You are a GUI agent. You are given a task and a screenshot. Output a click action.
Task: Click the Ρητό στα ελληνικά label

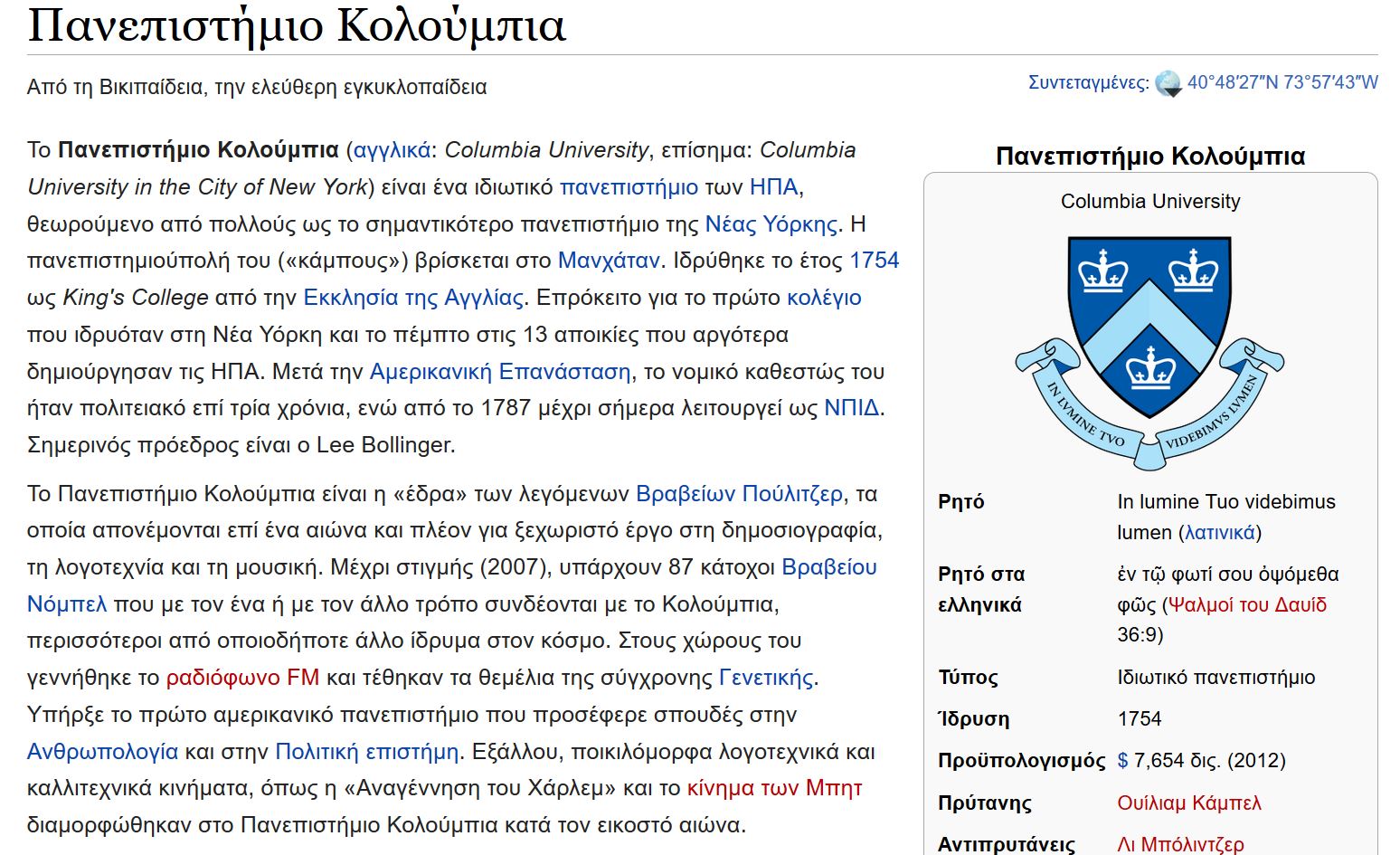coord(981,589)
